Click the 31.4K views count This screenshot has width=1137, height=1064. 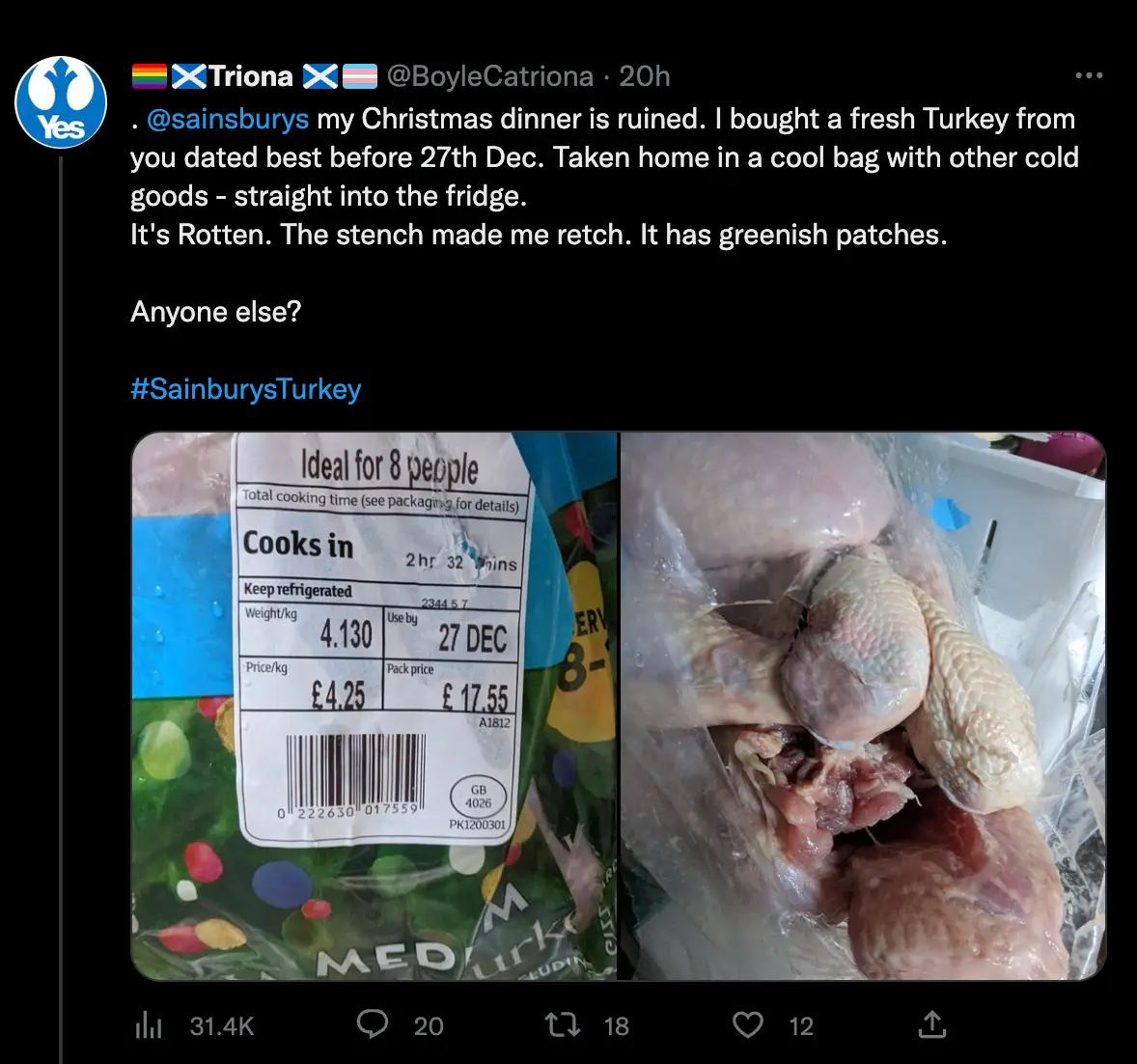pyautogui.click(x=221, y=1026)
